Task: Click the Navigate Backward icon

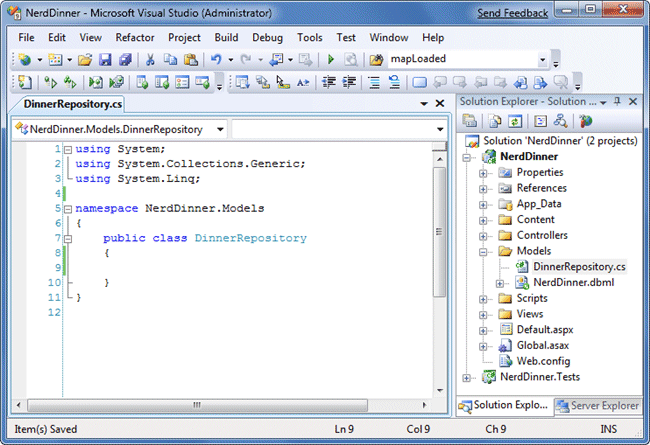Action: (276, 60)
